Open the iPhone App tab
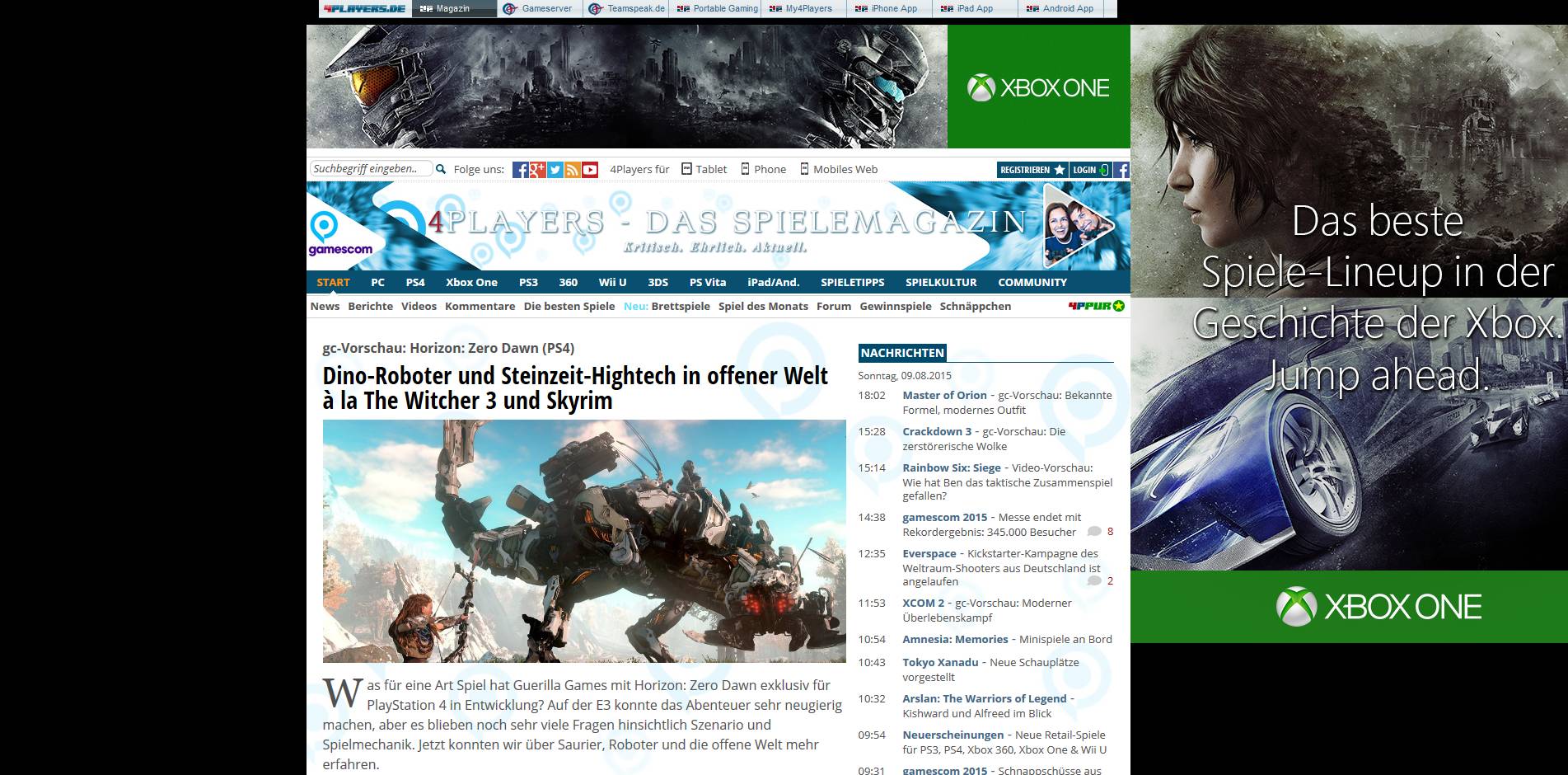Screen dimensions: 1568x775 890,8
